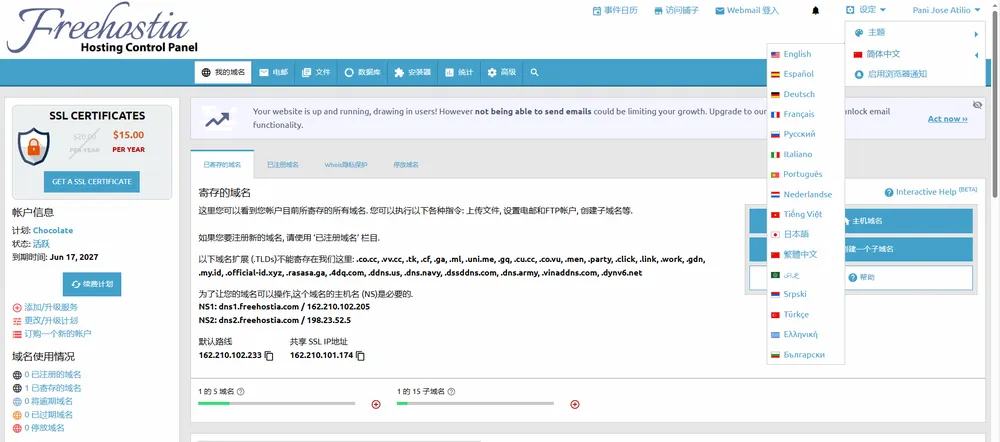Switch to the 已注册域名 tab
Image resolution: width=1000 pixels, height=442 pixels.
click(x=283, y=164)
